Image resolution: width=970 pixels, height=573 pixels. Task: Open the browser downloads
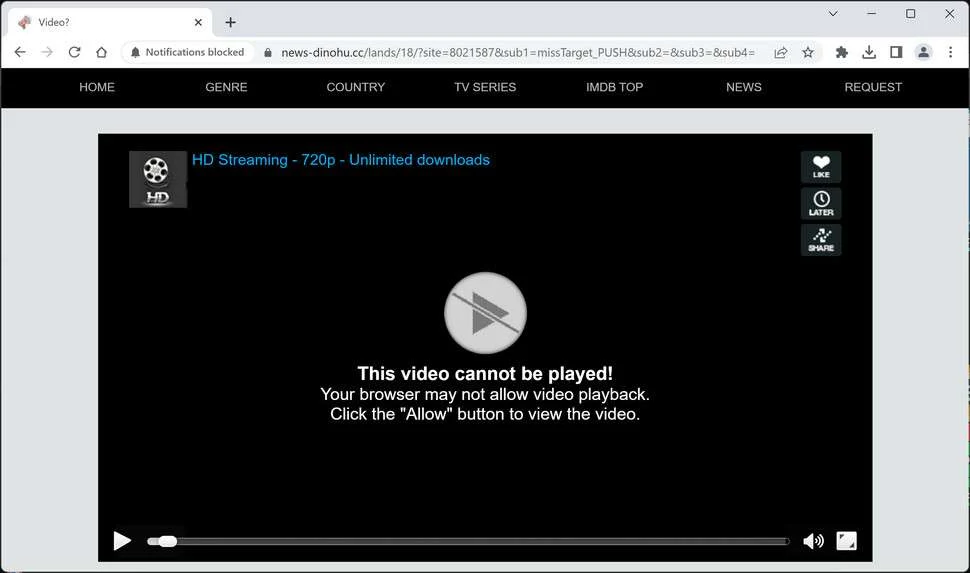[x=869, y=53]
